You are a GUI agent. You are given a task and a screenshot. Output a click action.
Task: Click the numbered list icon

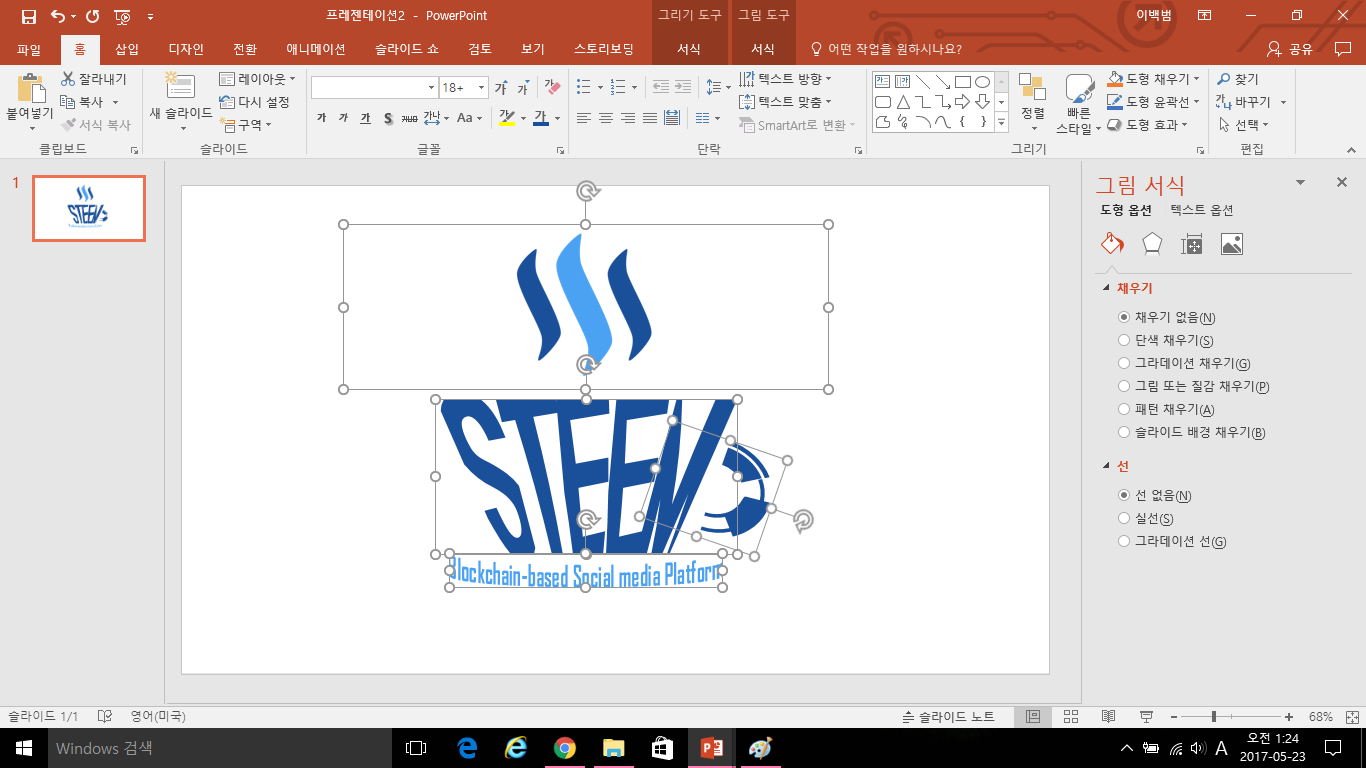(x=618, y=88)
